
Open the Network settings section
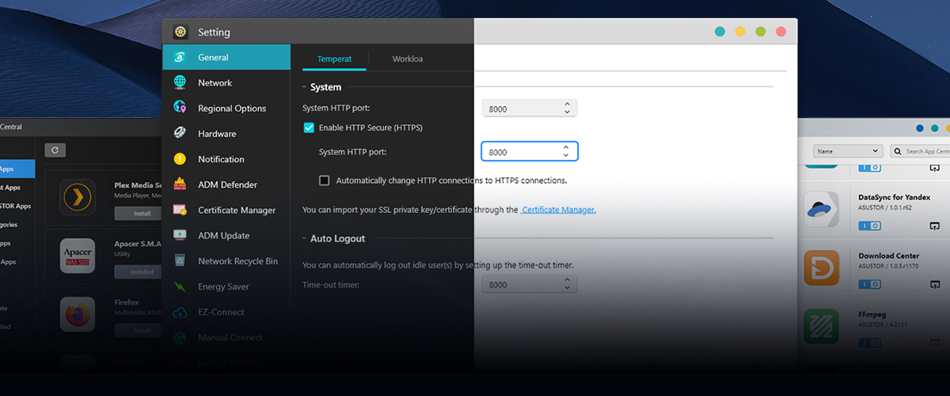click(227, 83)
